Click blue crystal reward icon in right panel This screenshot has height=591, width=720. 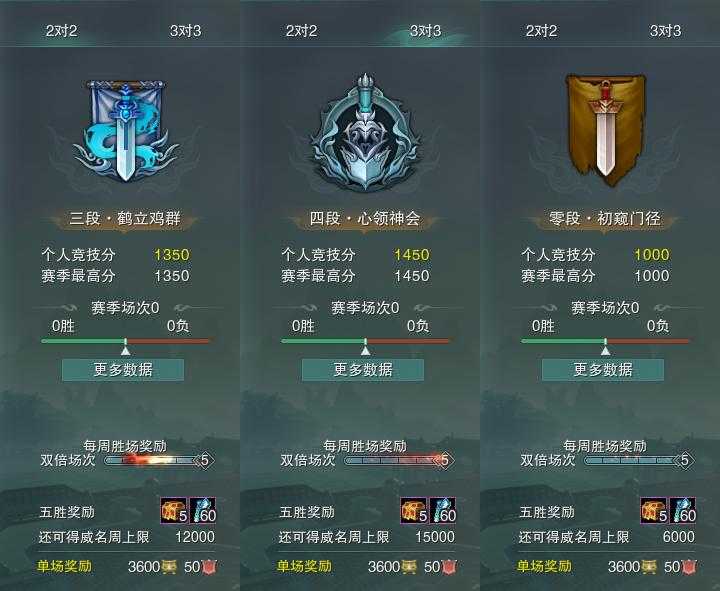point(683,510)
